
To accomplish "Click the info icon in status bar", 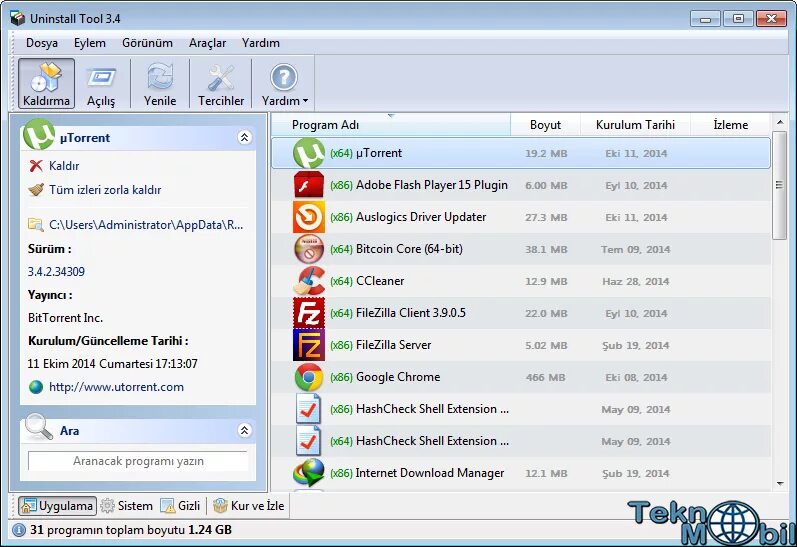I will coord(19,530).
